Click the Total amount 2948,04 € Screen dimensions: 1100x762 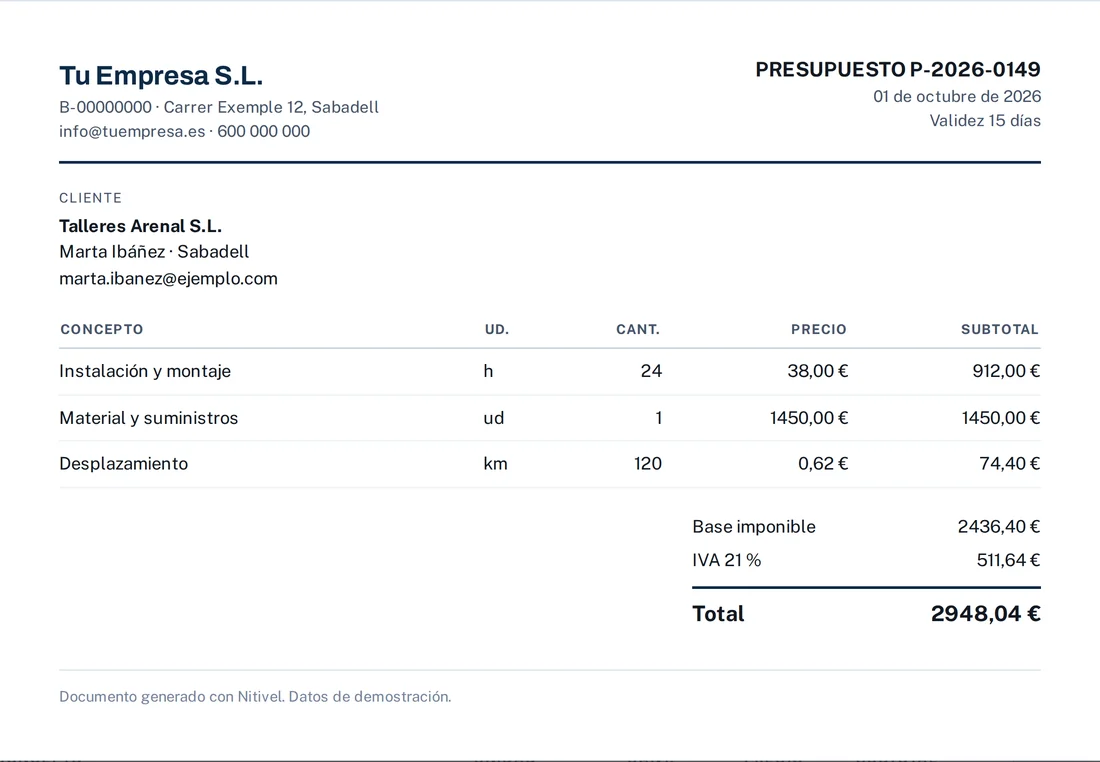coord(986,613)
